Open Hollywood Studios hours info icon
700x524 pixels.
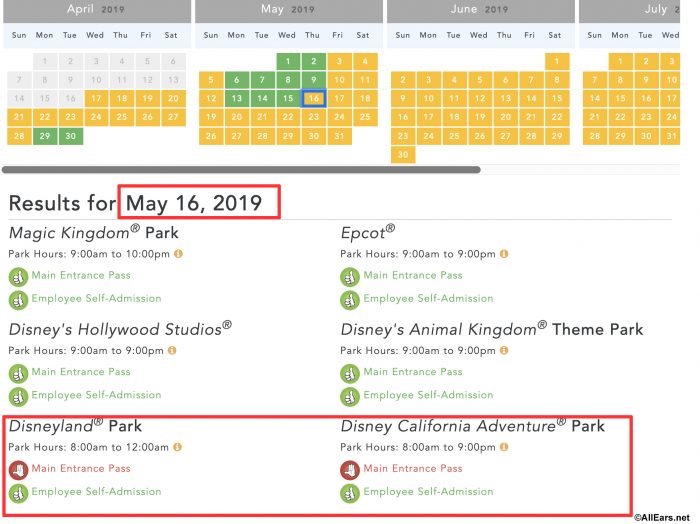coord(172,350)
